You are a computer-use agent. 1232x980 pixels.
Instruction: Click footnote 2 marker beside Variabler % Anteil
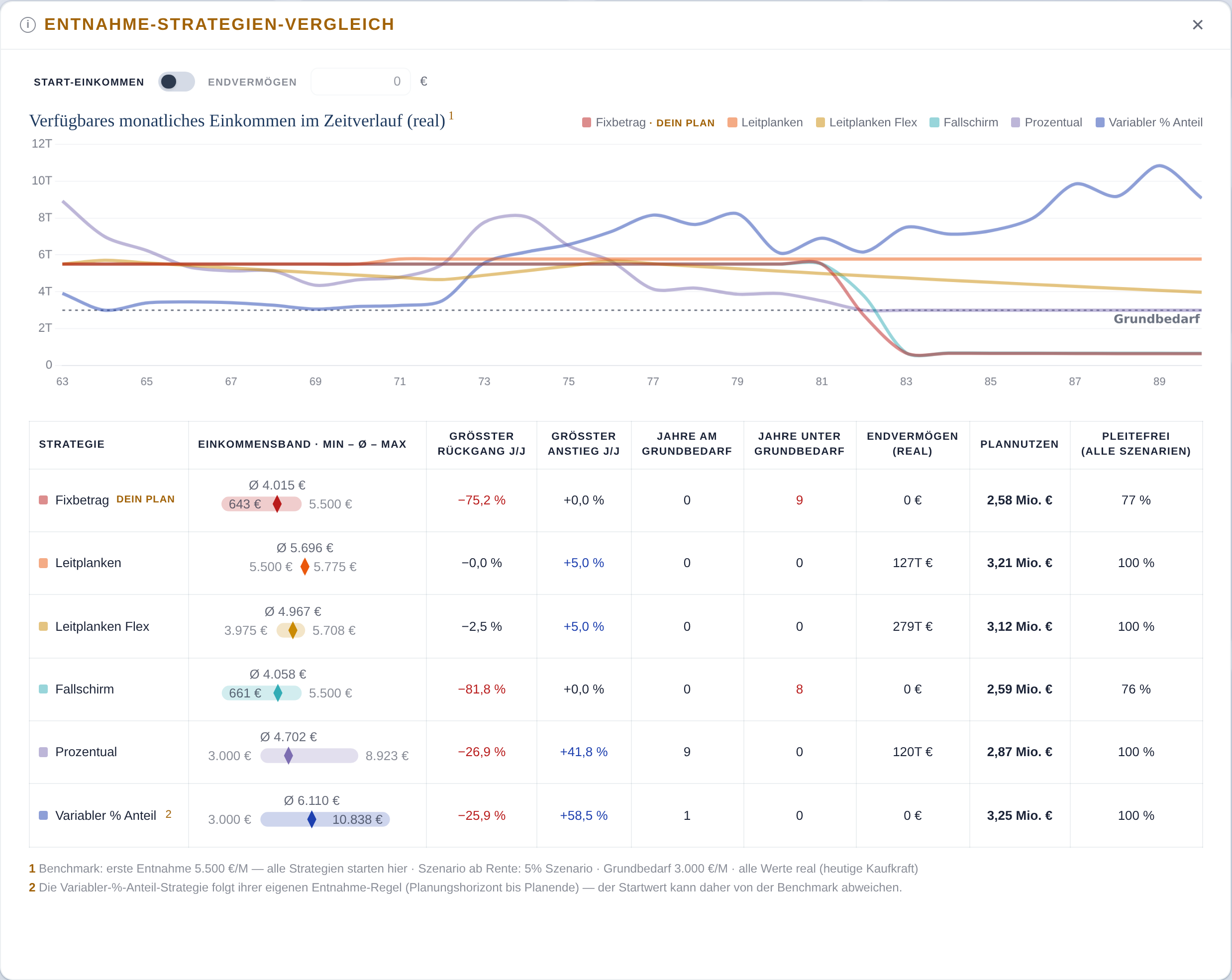point(169,814)
